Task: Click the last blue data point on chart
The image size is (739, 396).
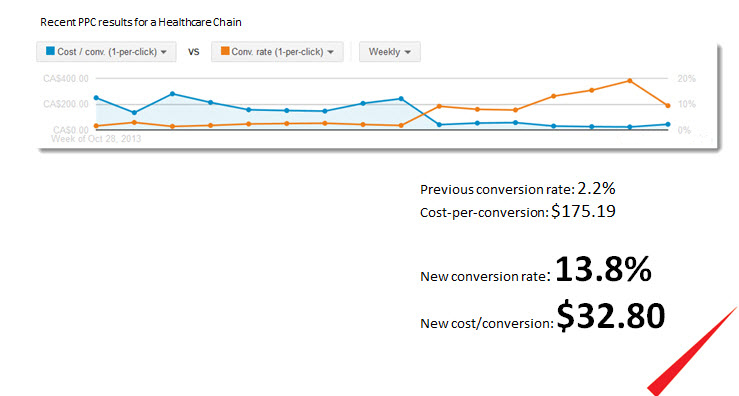Action: tap(668, 124)
